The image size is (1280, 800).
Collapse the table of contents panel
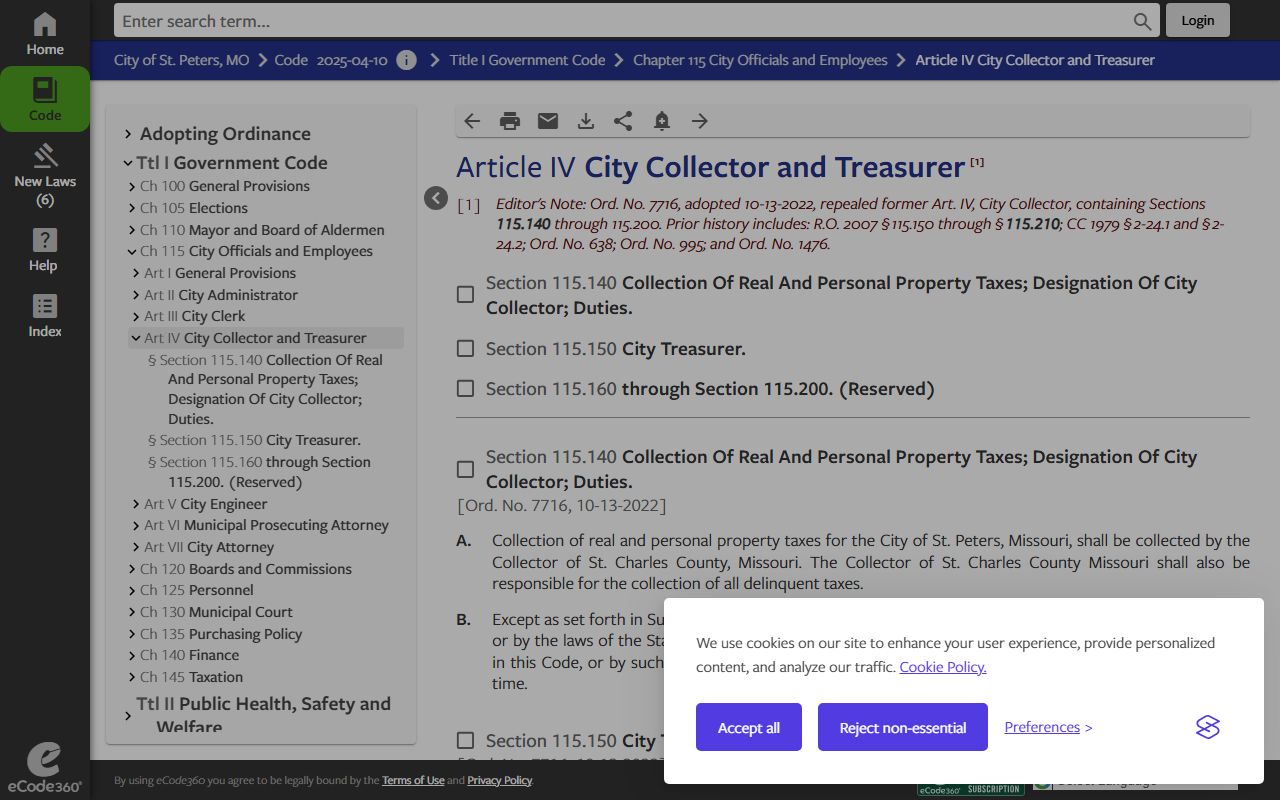point(435,198)
